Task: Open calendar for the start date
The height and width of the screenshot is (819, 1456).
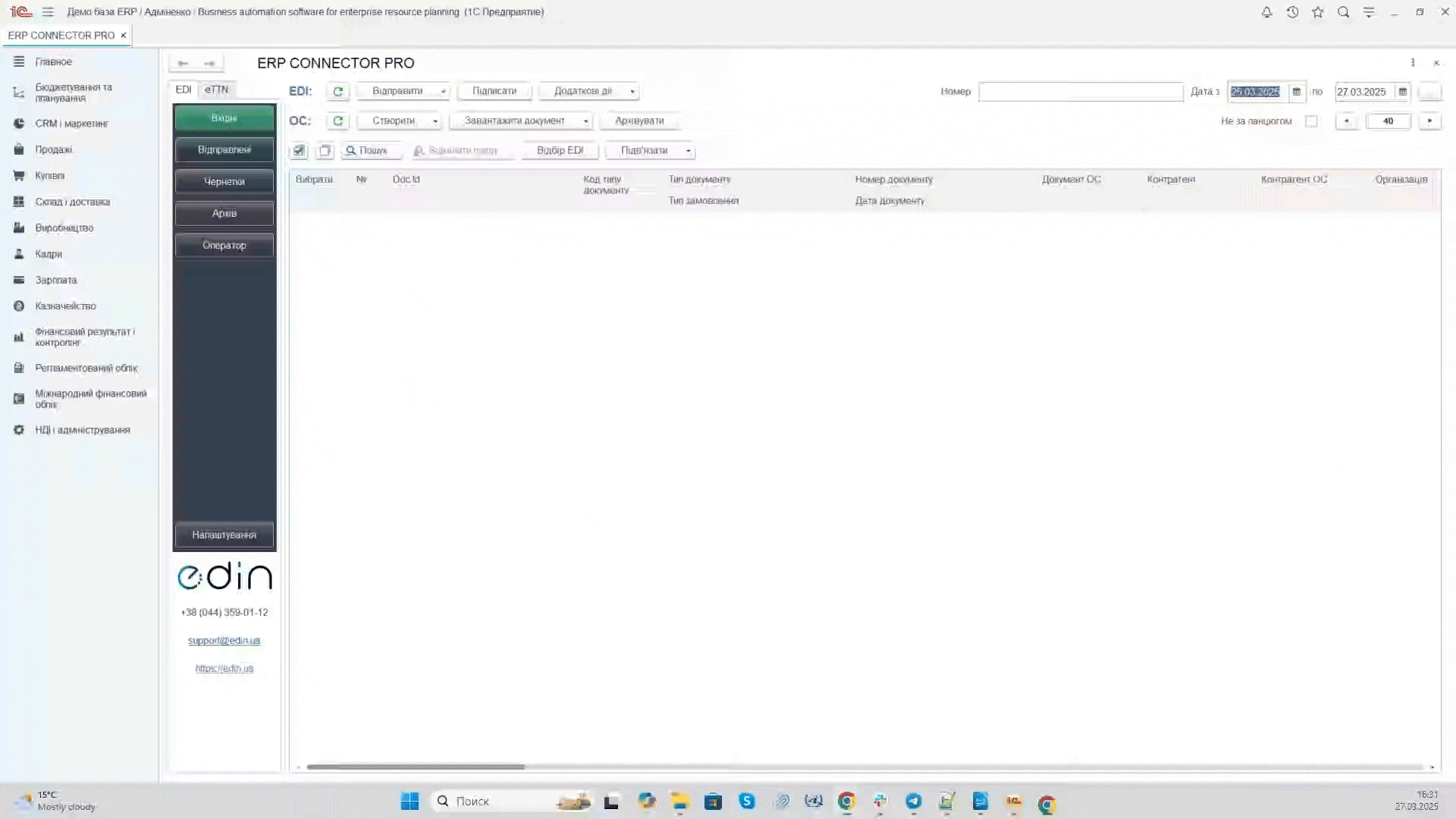Action: point(1297,92)
